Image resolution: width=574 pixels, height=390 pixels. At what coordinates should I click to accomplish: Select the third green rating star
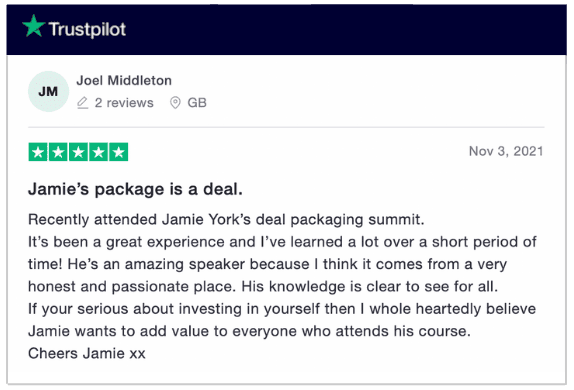(78, 152)
